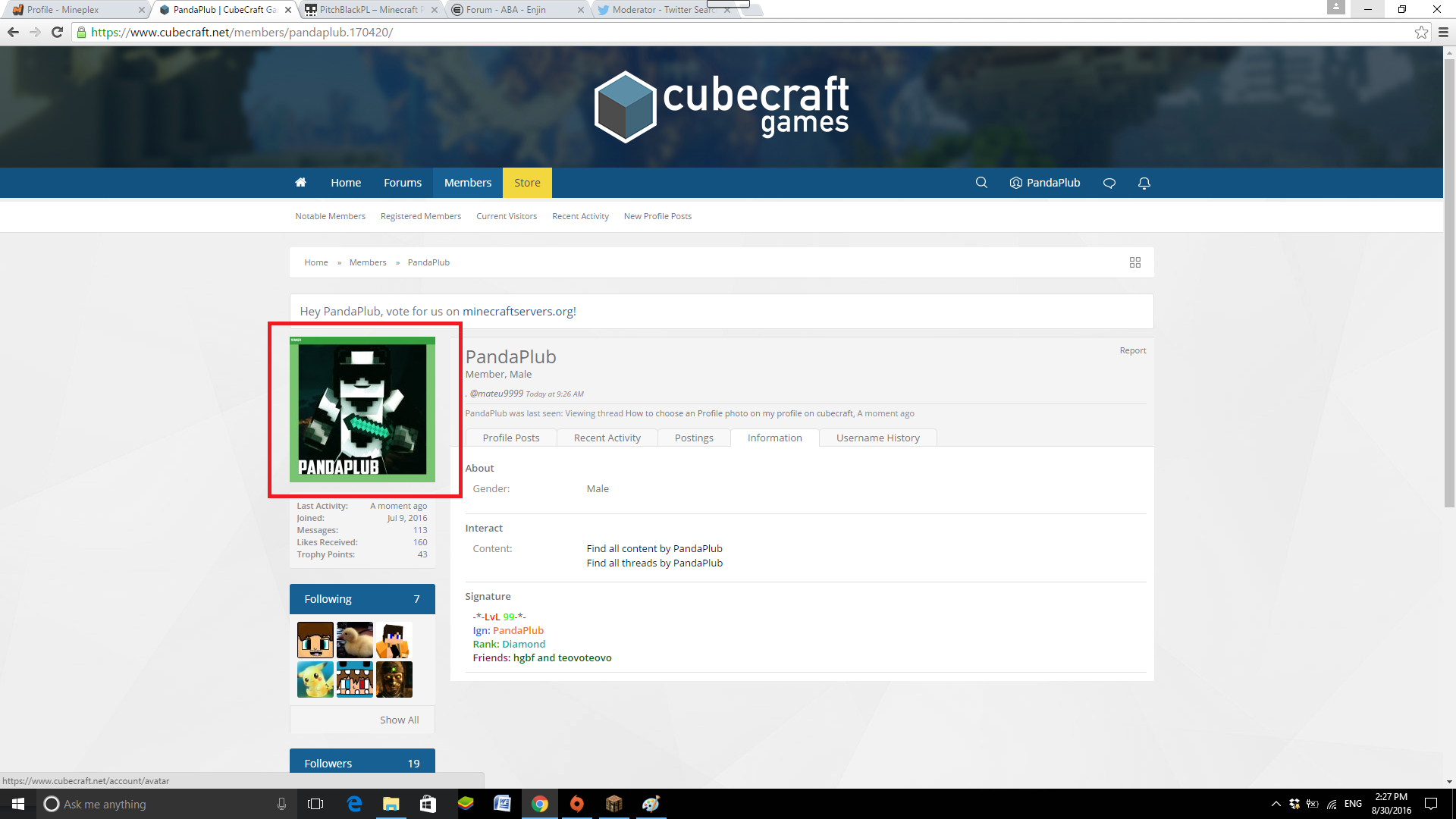Open the Recent Activity profile tab
1456x819 pixels.
pos(607,438)
